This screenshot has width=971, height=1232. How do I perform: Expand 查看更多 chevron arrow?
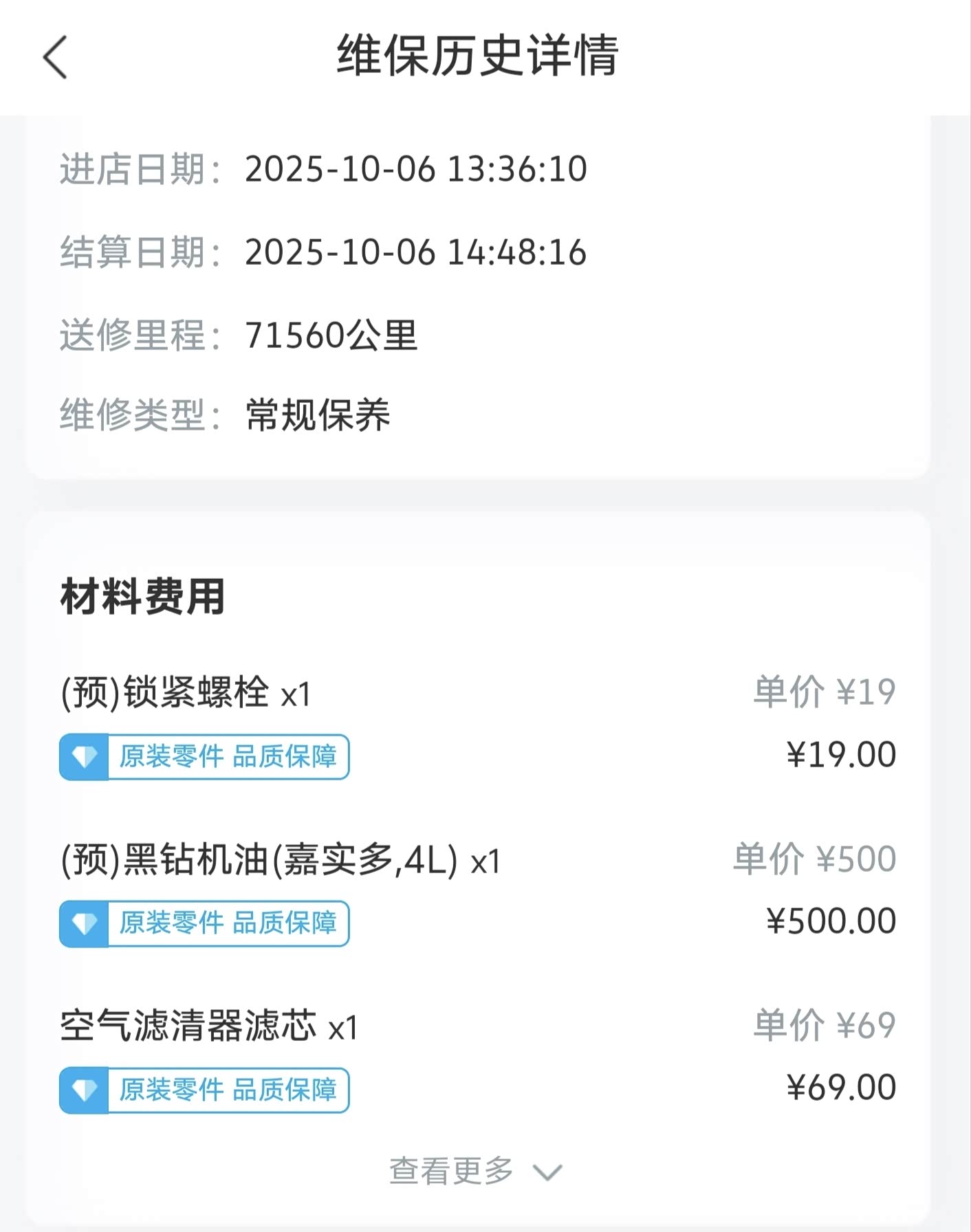click(548, 1172)
